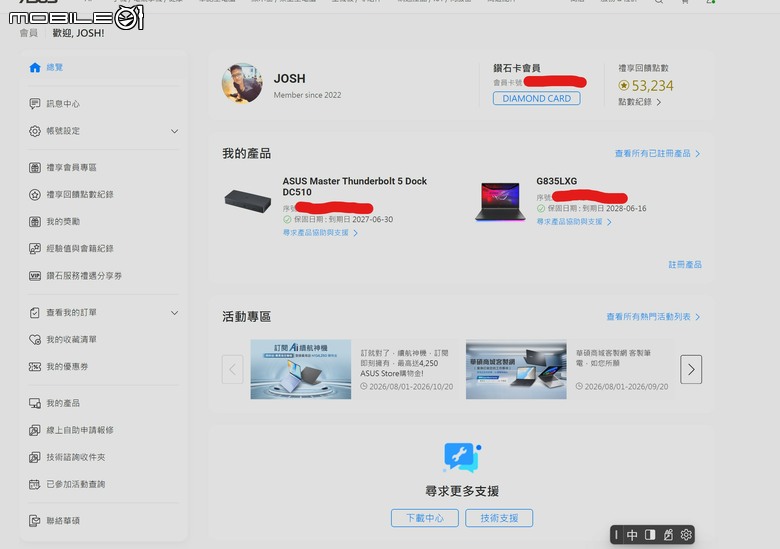The height and width of the screenshot is (549, 780).
Task: Show next activity carousel slide
Action: pyautogui.click(x=691, y=369)
